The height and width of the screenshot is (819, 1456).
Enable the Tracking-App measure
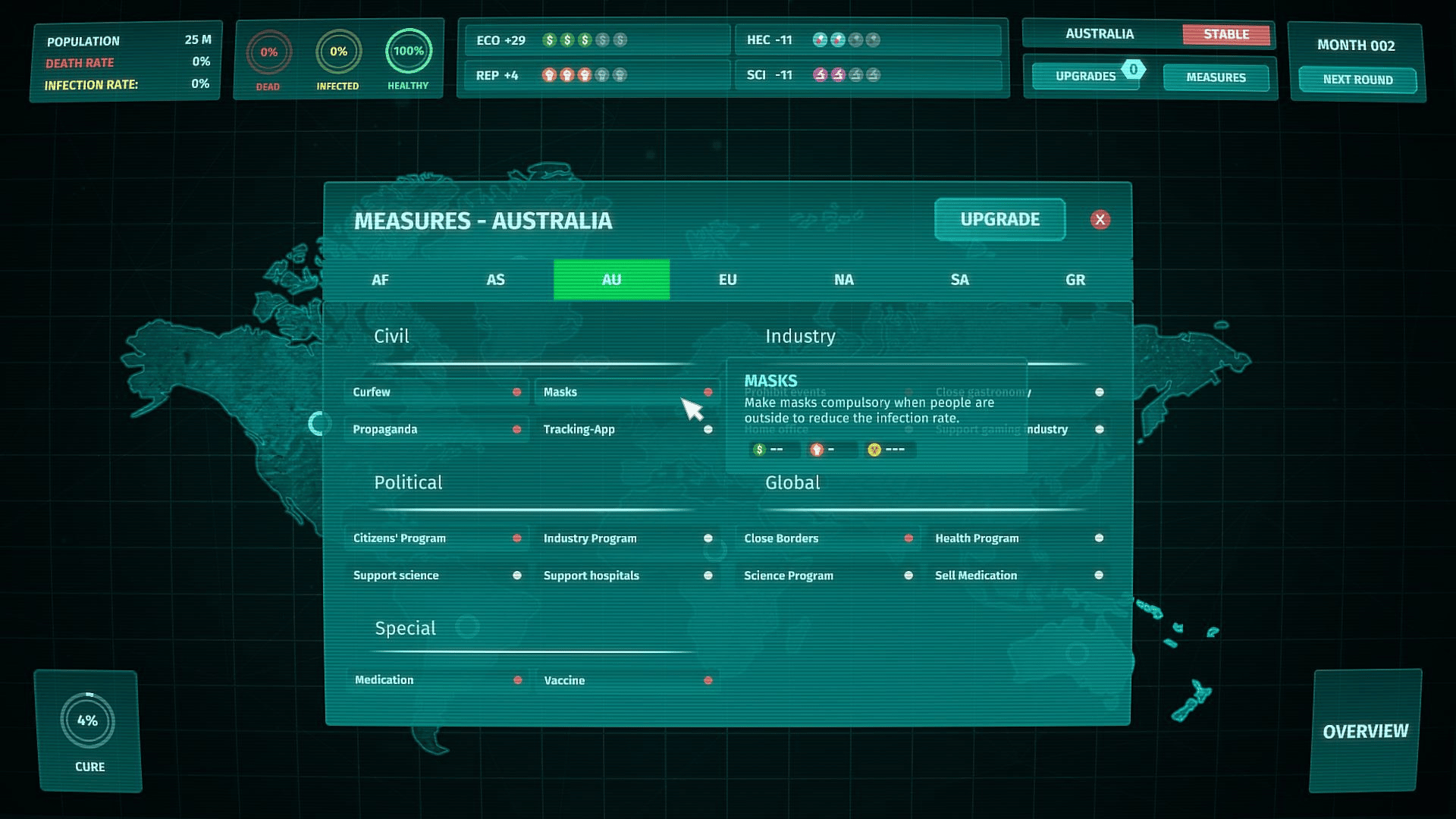(708, 429)
